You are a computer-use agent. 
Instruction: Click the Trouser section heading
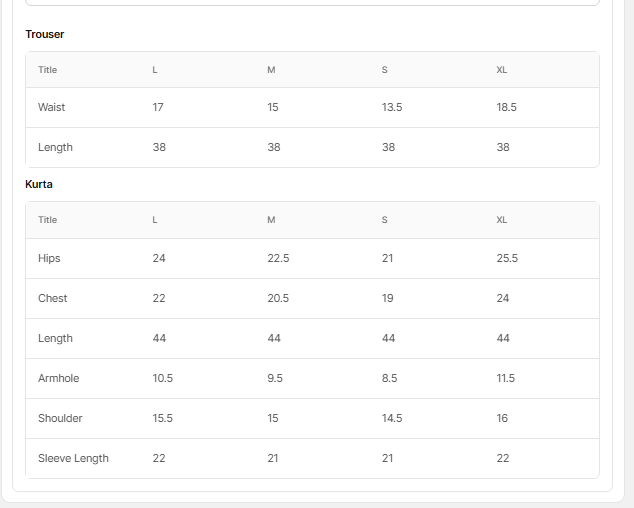pyautogui.click(x=45, y=34)
